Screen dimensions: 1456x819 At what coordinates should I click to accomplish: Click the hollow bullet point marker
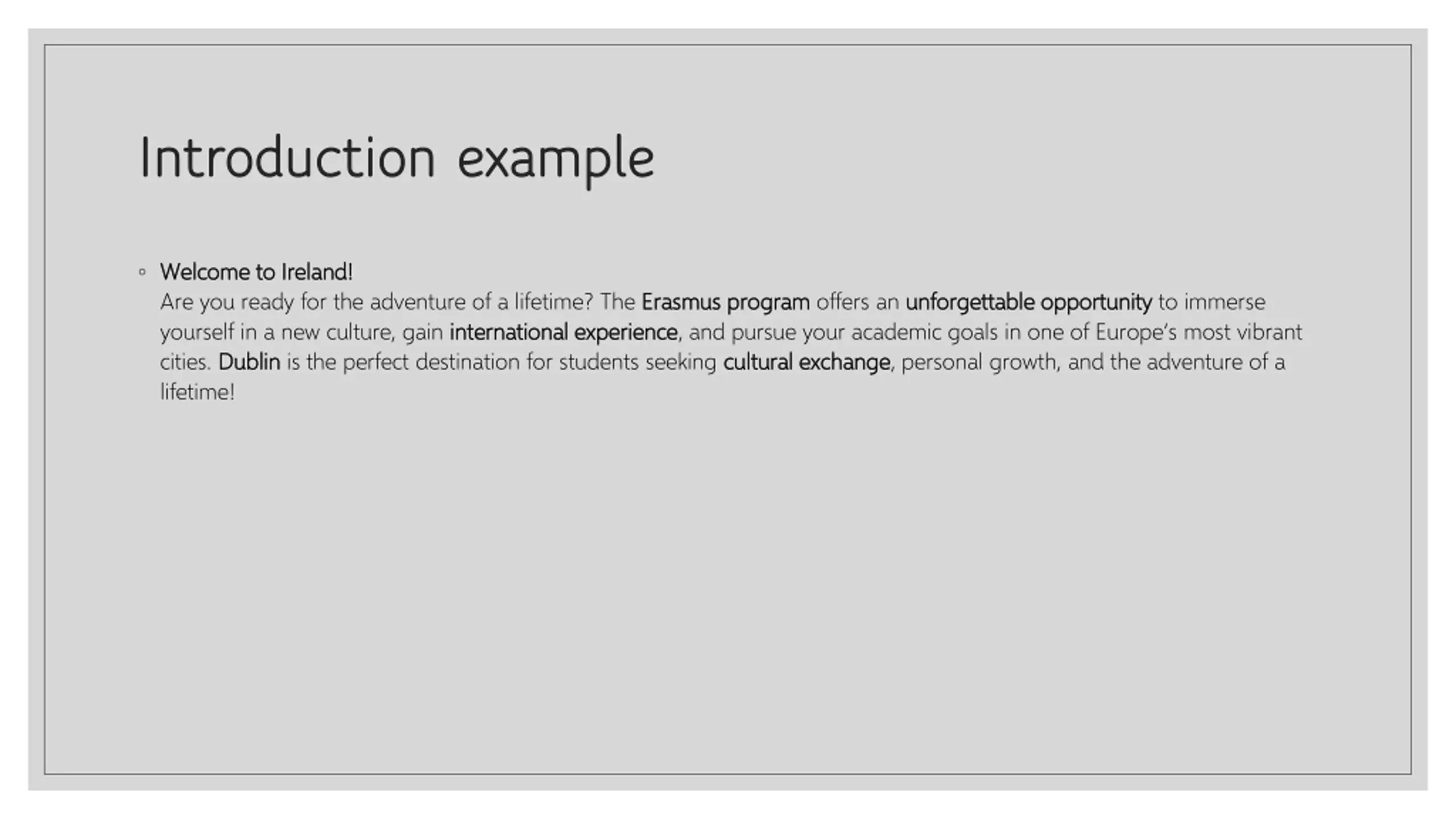(x=142, y=272)
